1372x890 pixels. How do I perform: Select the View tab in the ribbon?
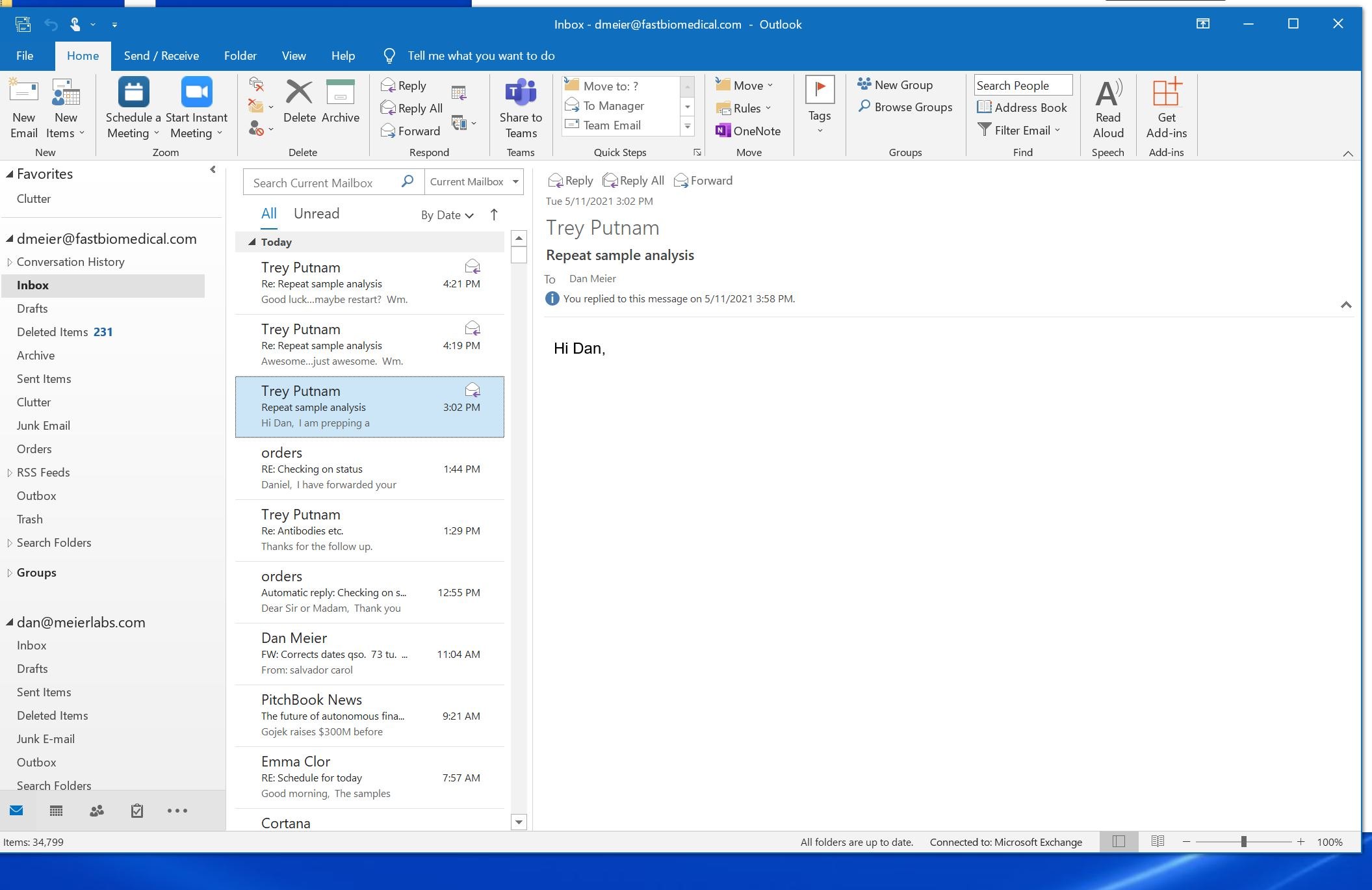pos(293,55)
